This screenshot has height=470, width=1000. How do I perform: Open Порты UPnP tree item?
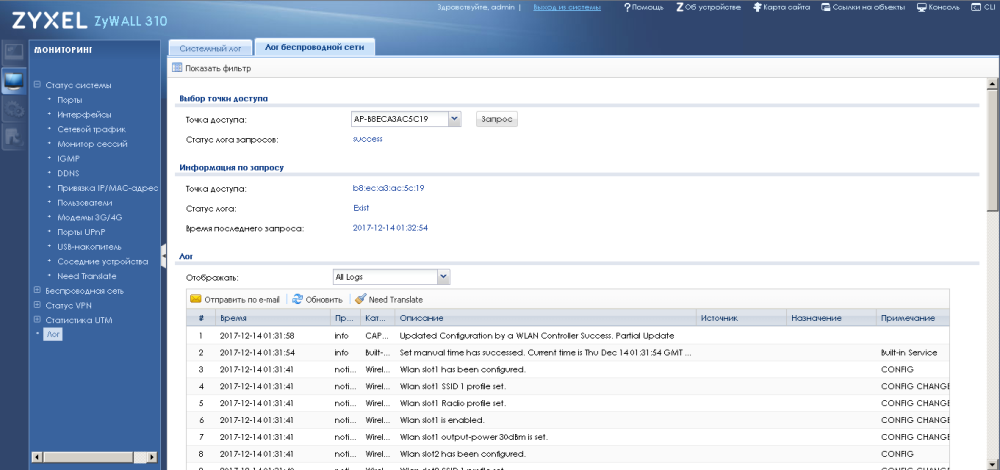(81, 232)
